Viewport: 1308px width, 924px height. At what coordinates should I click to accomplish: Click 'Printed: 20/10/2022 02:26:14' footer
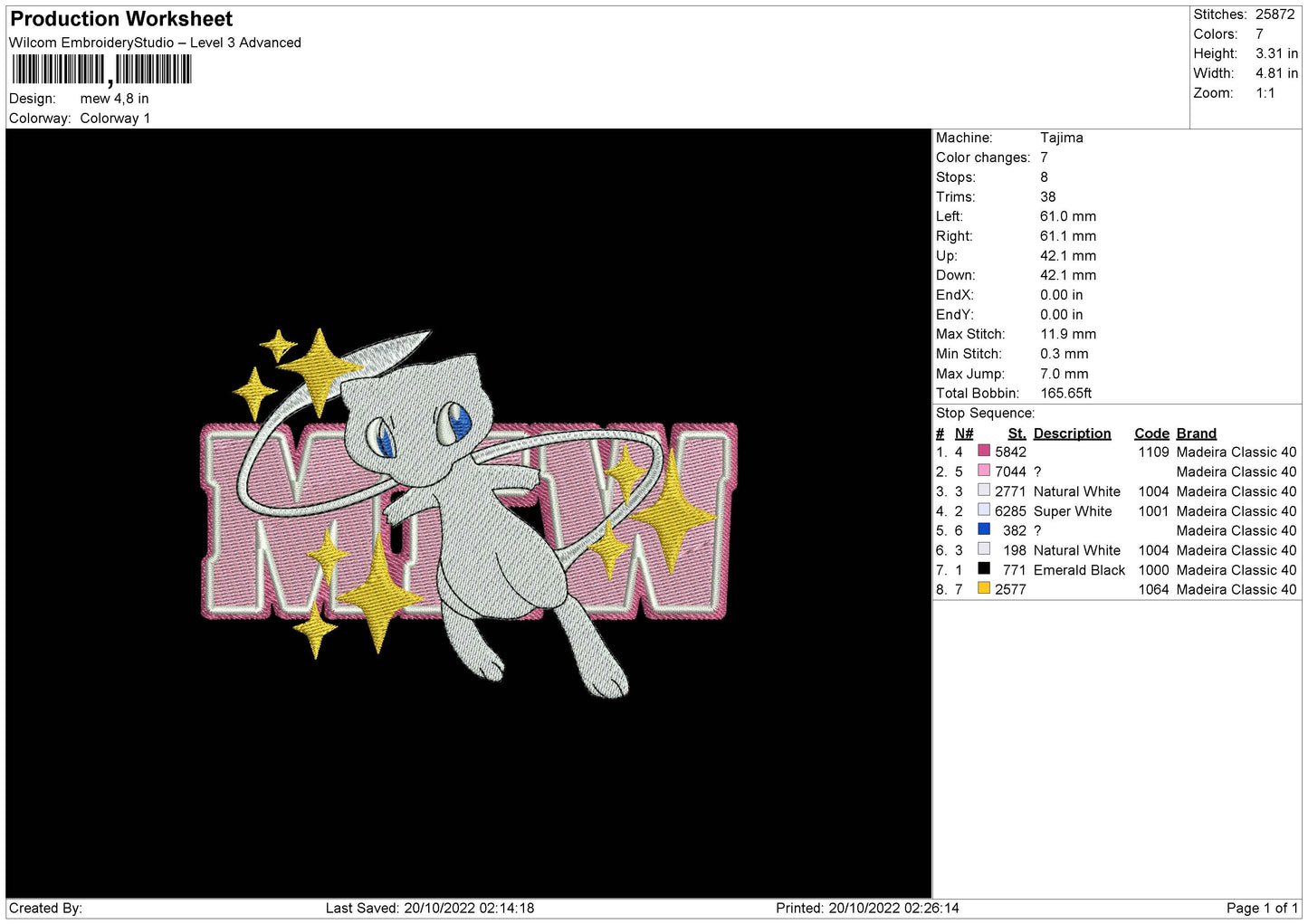click(x=867, y=909)
